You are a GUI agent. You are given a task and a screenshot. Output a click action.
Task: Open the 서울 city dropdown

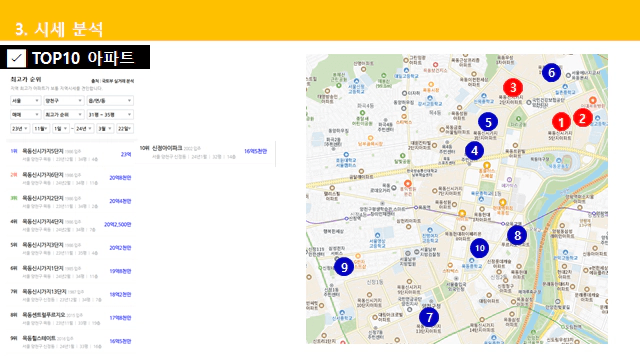tap(25, 100)
